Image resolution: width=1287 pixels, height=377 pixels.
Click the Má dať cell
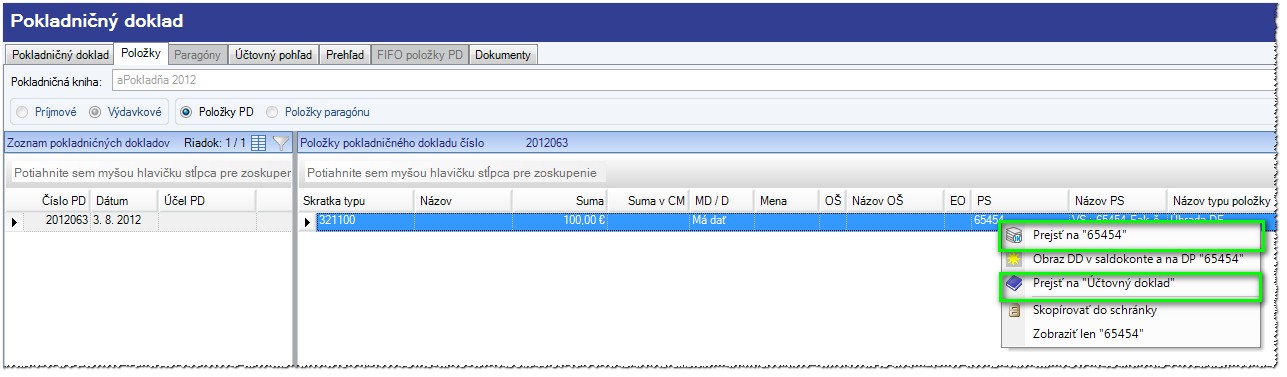pyautogui.click(x=722, y=220)
